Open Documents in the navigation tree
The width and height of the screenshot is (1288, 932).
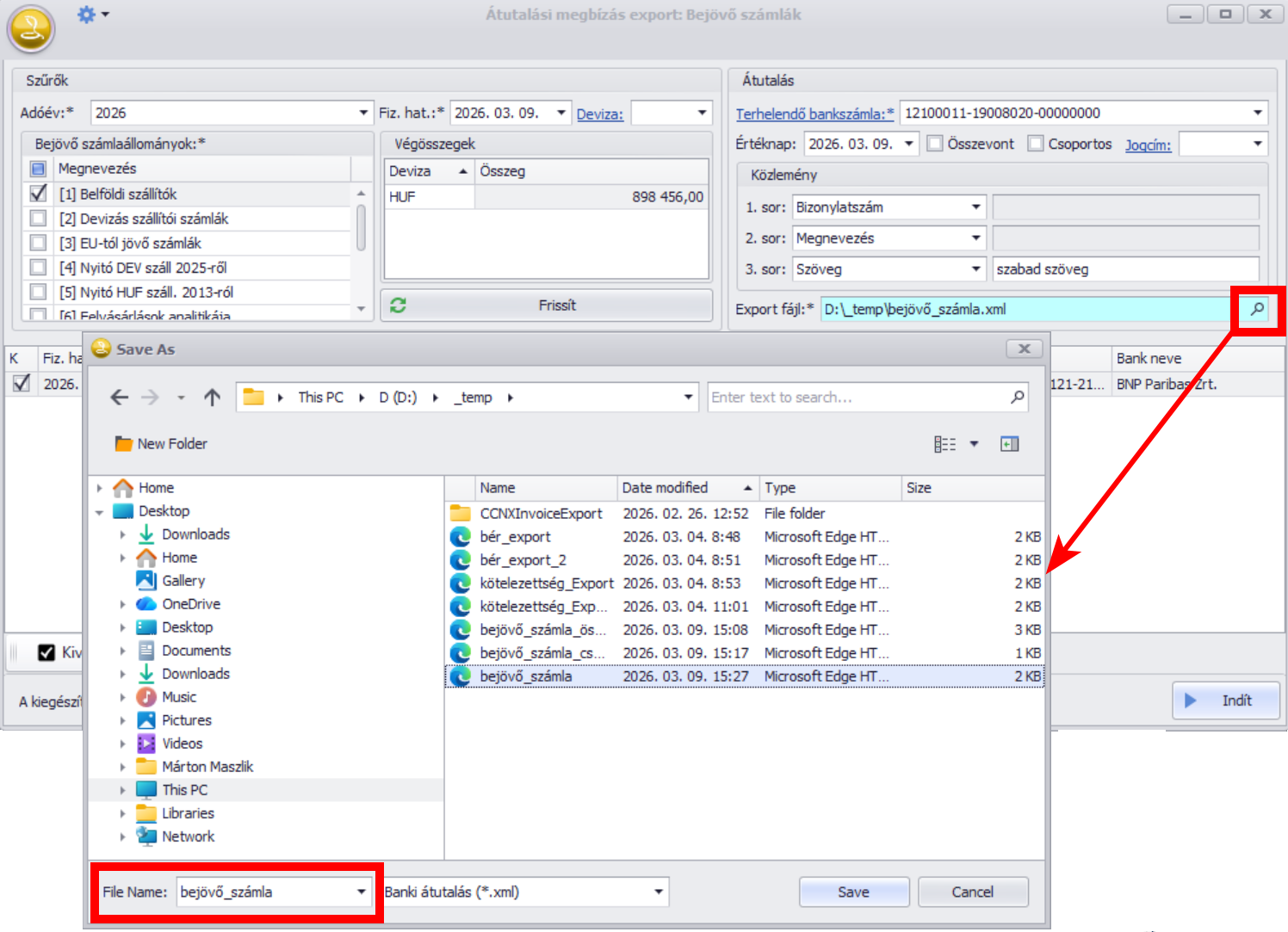[195, 651]
